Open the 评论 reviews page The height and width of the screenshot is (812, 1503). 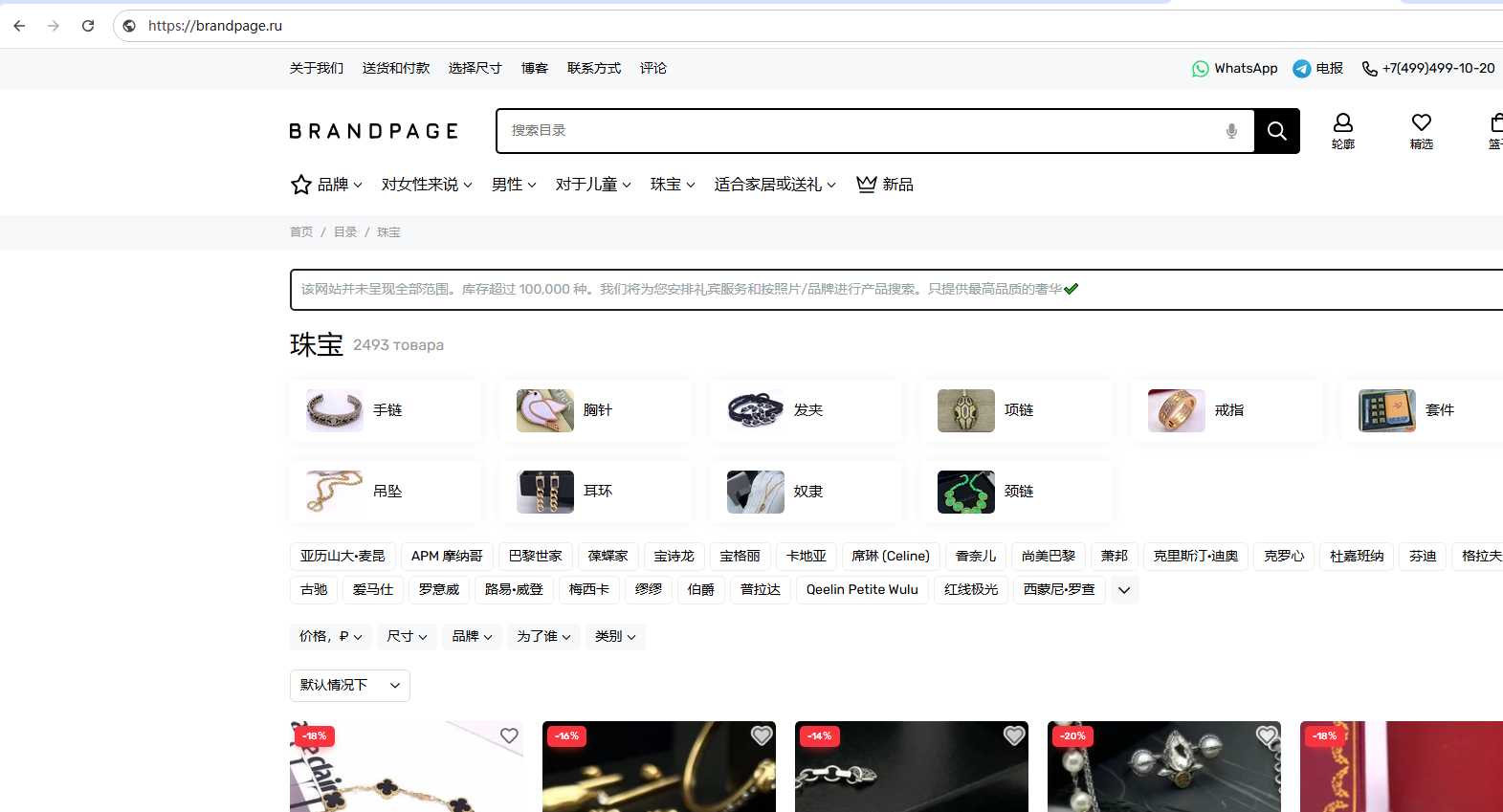(653, 69)
